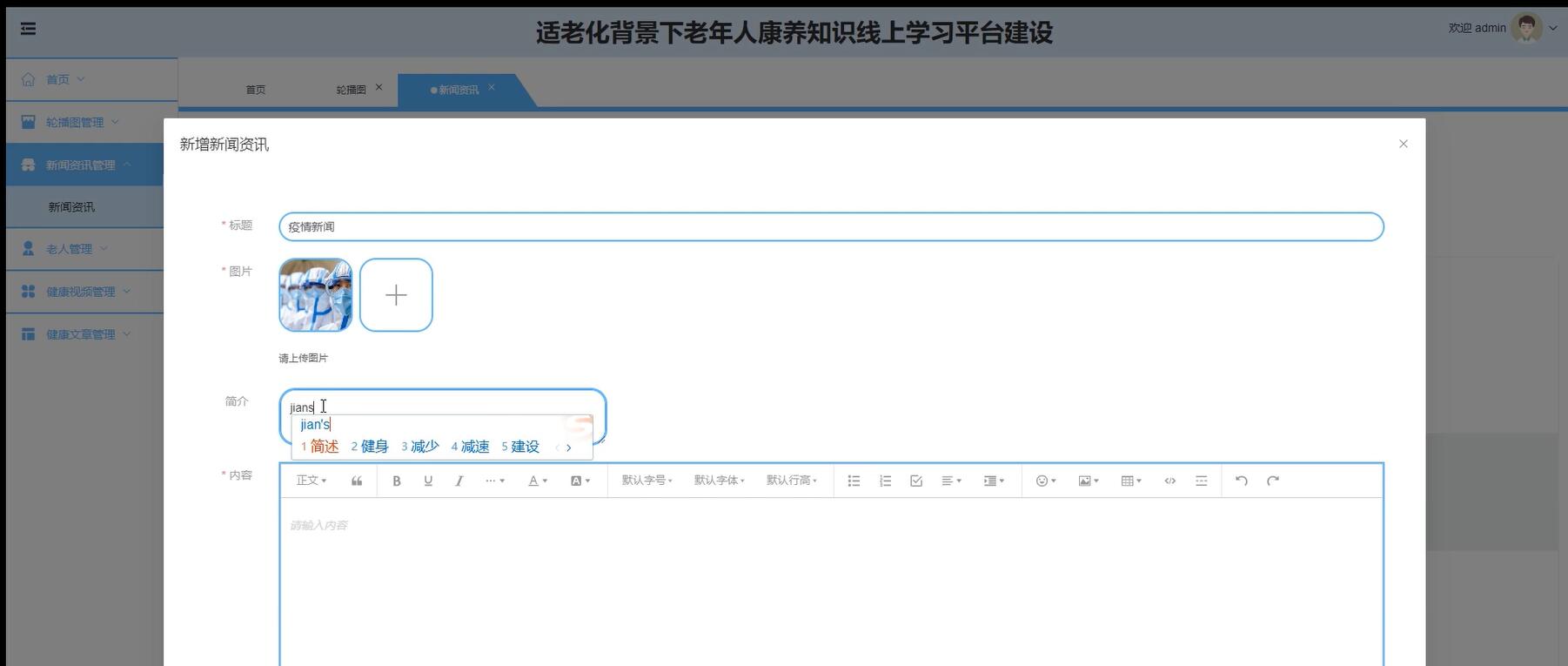1568x666 pixels.
Task: Click the uploaded medical staff thumbnail
Action: click(x=315, y=294)
